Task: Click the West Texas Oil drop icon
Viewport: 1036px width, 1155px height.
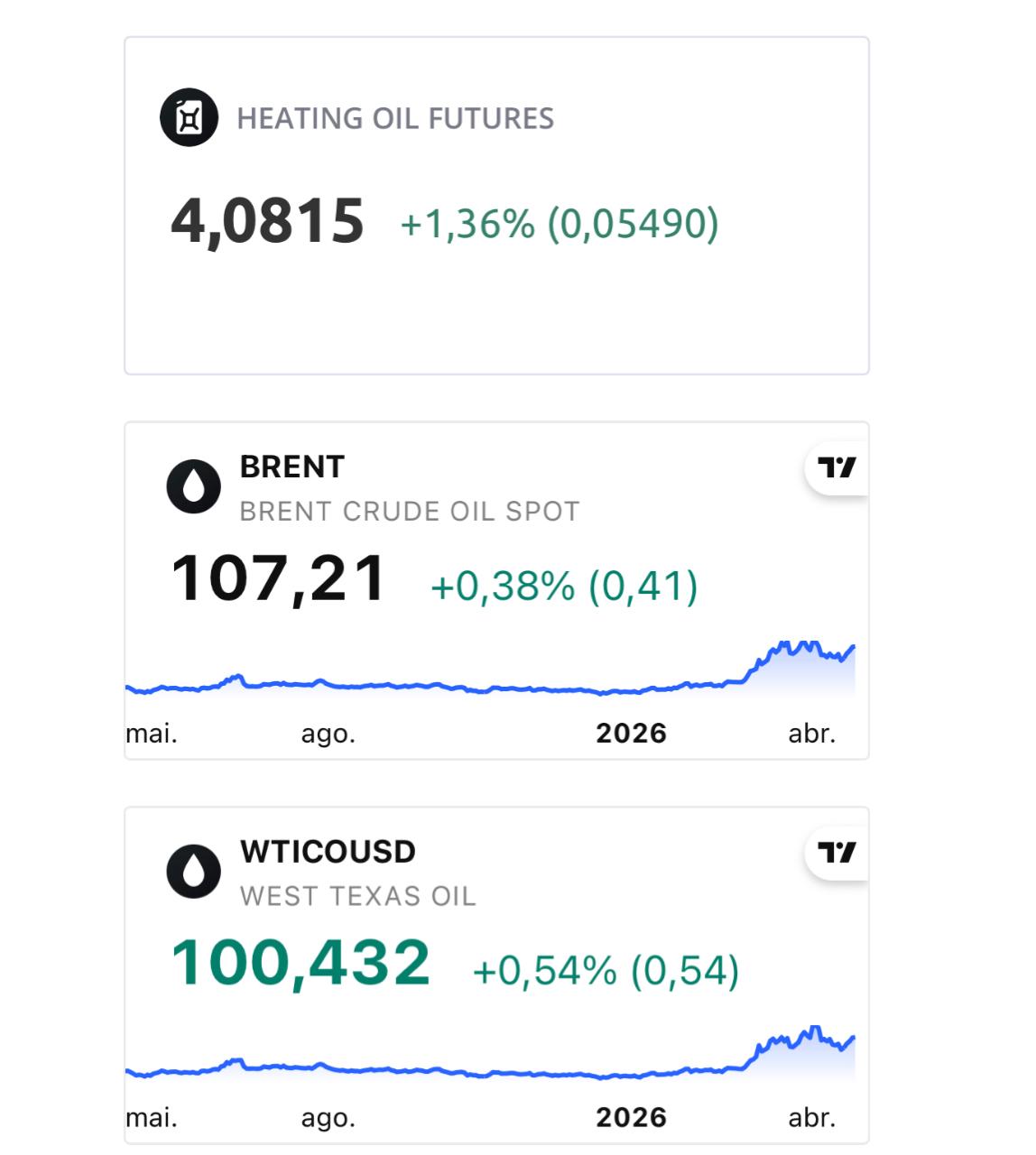Action: (193, 872)
